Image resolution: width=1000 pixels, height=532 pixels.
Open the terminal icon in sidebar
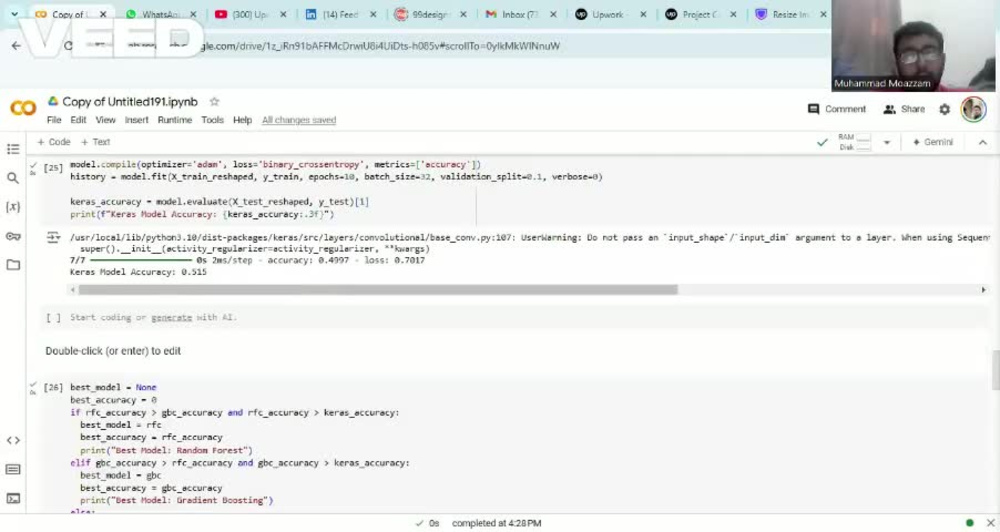pos(13,498)
